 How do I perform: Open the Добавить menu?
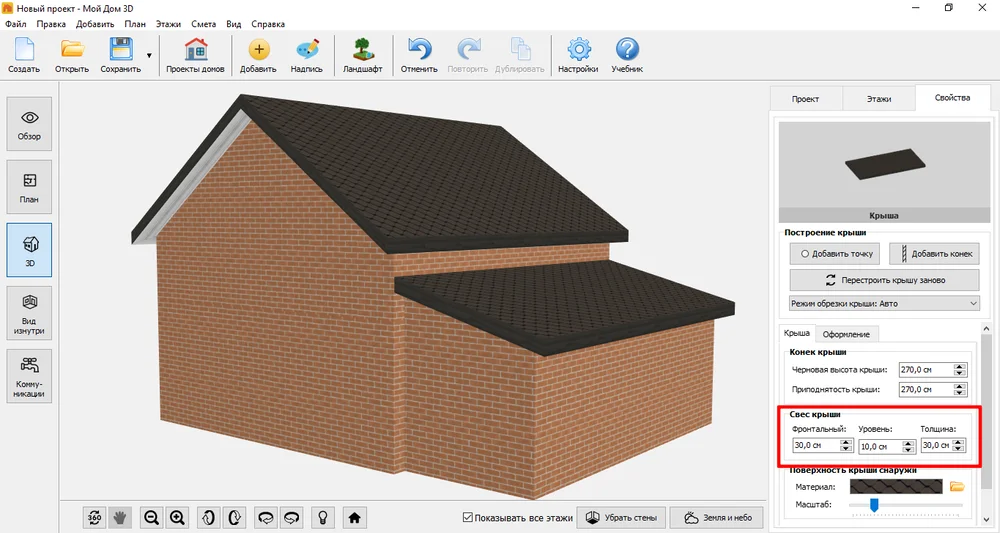pyautogui.click(x=95, y=24)
